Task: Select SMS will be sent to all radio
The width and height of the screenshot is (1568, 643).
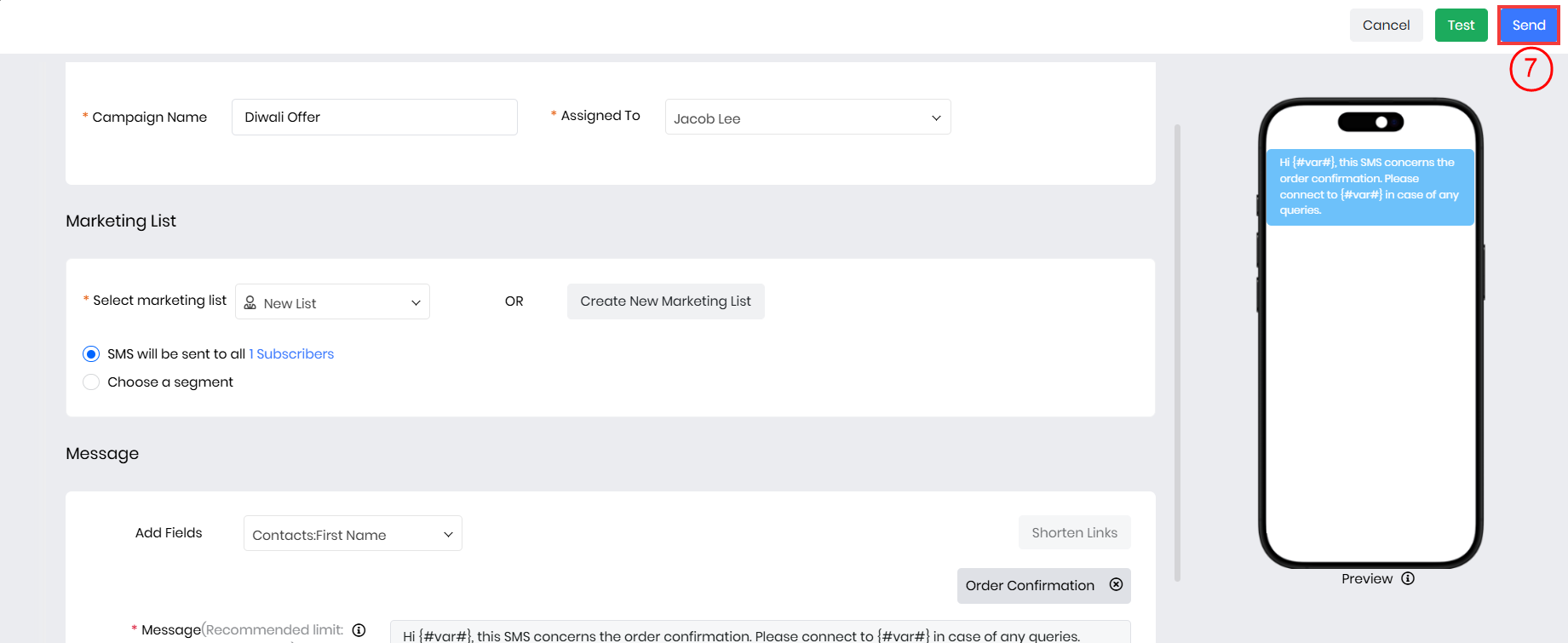Action: (x=91, y=354)
